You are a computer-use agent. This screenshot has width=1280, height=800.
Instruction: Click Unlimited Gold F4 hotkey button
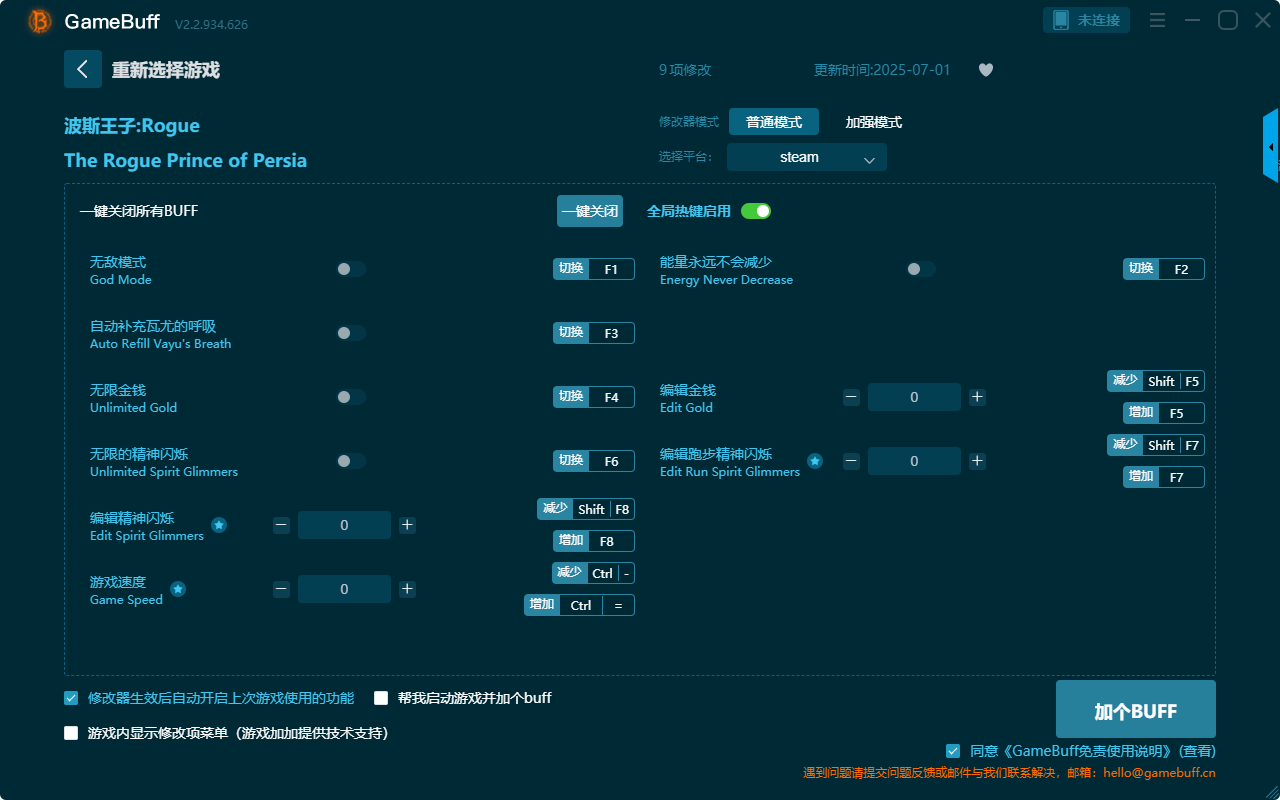[594, 397]
